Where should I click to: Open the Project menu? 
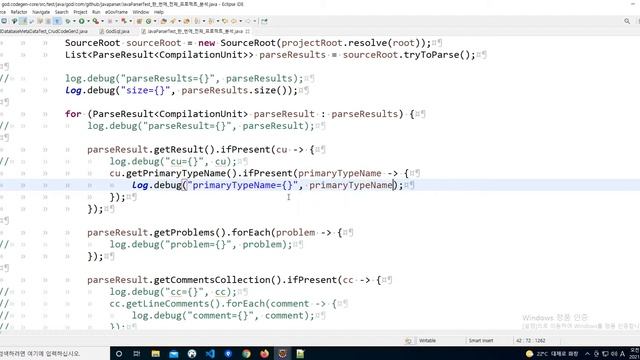80,12
